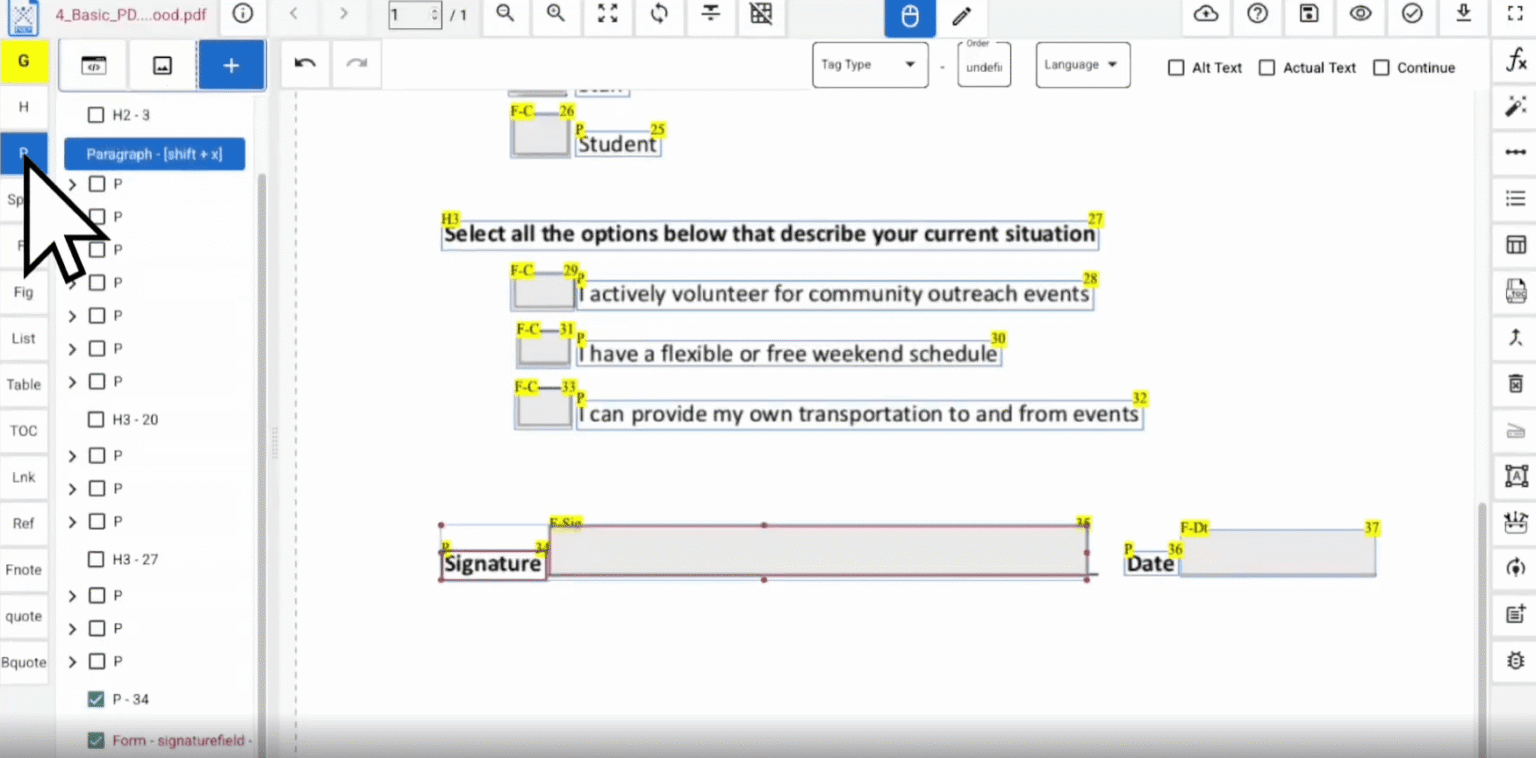Click the download arrow icon
This screenshot has width=1536, height=758.
tap(1464, 14)
